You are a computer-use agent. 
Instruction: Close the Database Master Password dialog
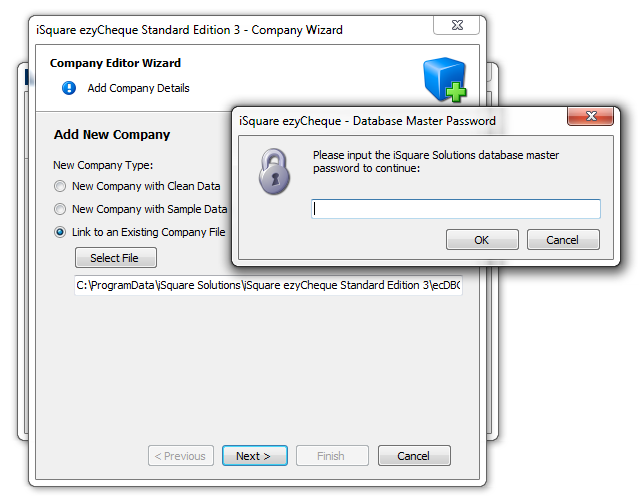pyautogui.click(x=590, y=116)
